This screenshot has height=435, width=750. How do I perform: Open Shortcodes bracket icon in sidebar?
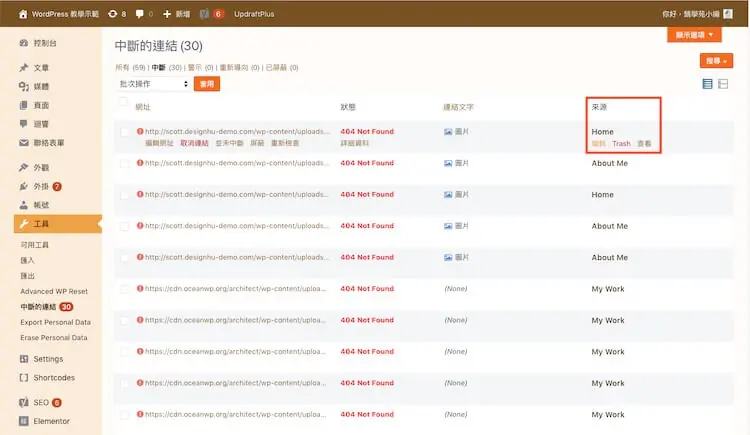(23, 378)
